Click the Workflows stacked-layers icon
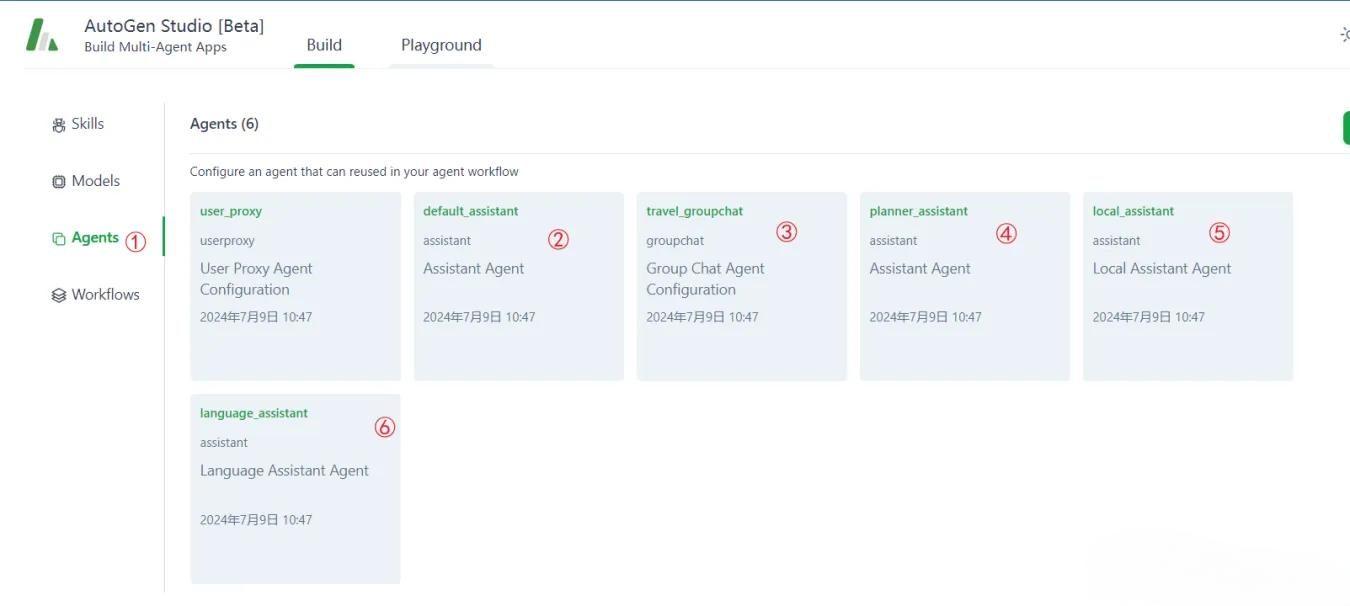 click(59, 296)
